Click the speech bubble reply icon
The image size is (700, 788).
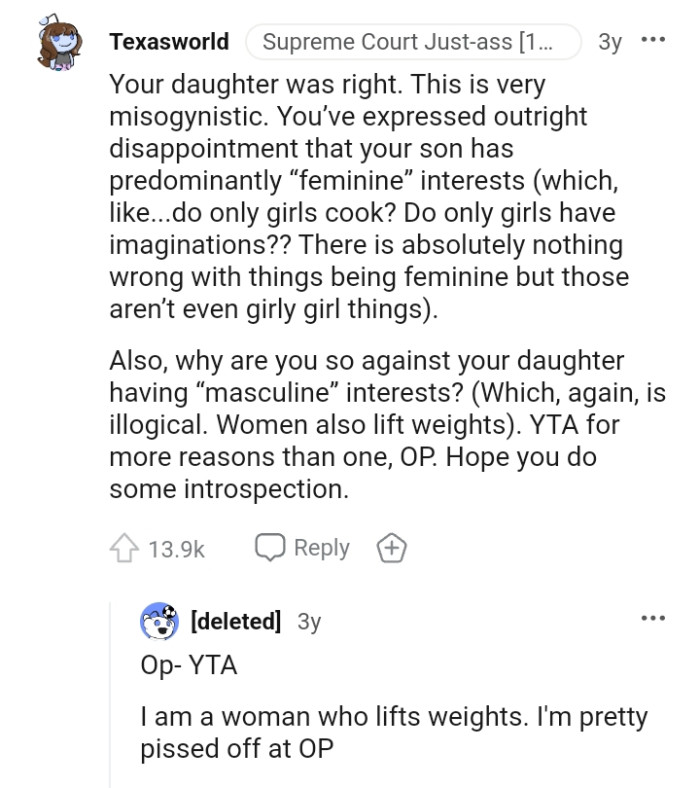tap(271, 548)
